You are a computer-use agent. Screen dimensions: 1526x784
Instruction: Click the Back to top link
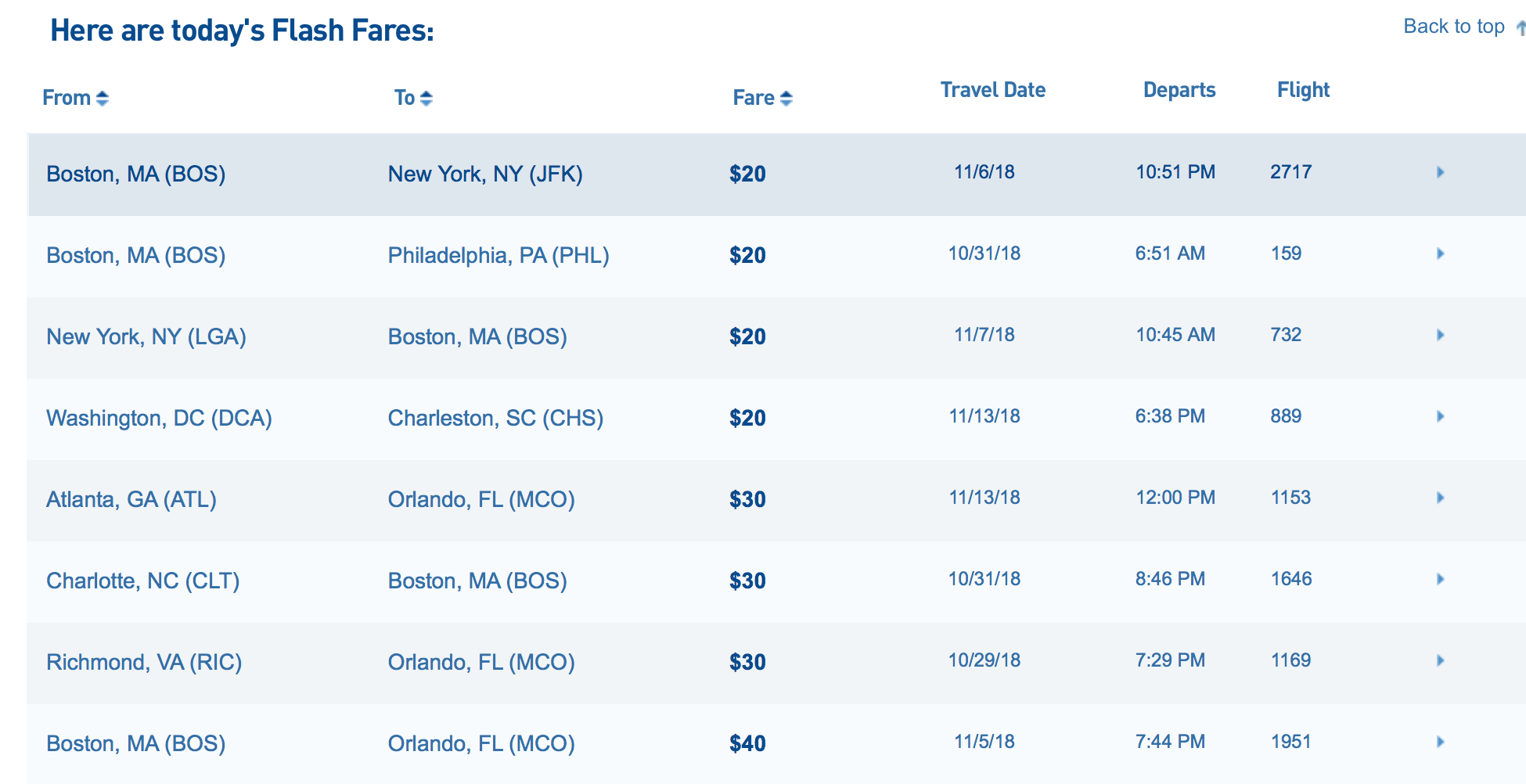(x=1454, y=27)
